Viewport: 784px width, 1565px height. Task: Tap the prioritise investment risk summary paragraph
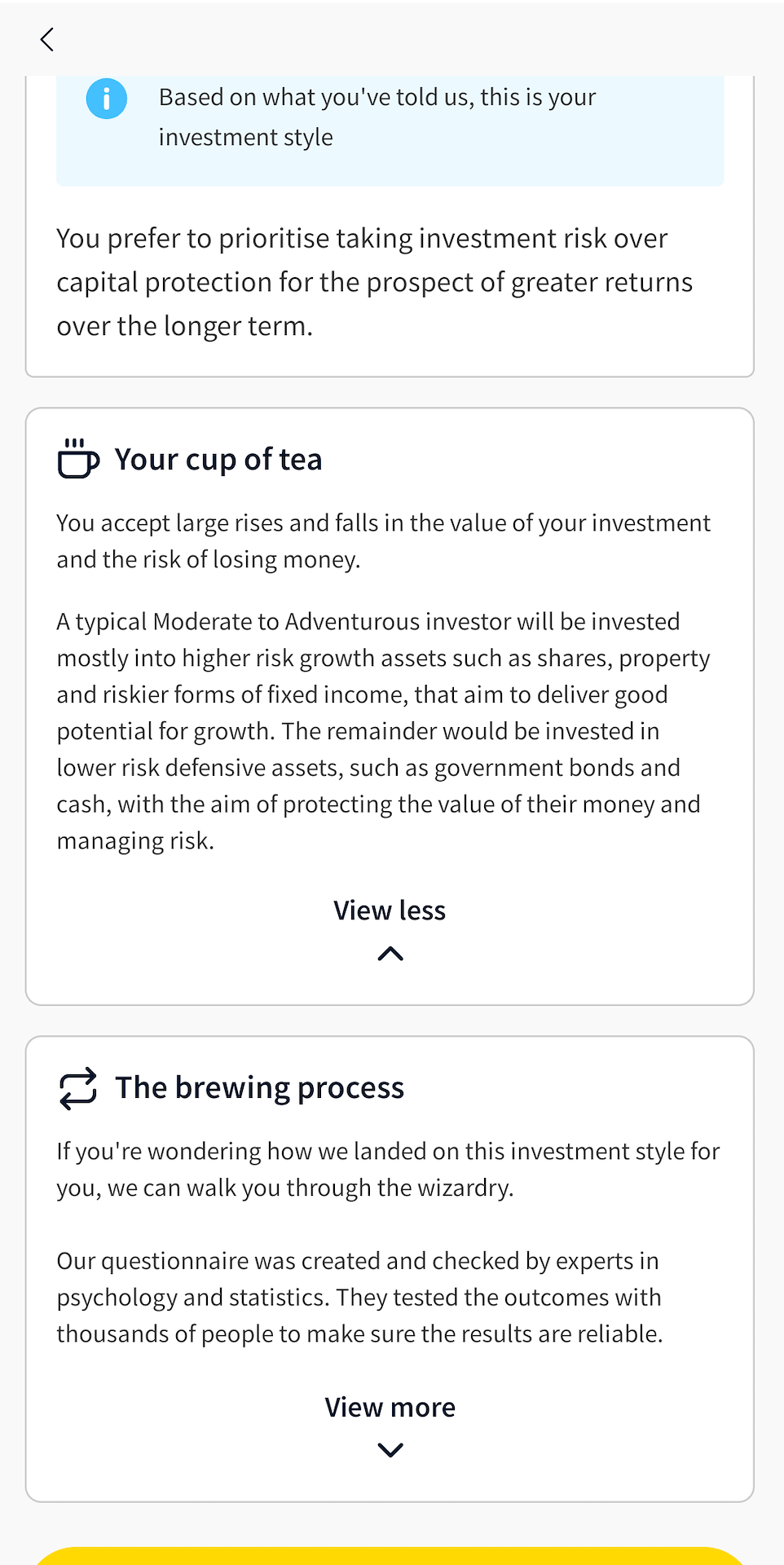pyautogui.click(x=374, y=282)
